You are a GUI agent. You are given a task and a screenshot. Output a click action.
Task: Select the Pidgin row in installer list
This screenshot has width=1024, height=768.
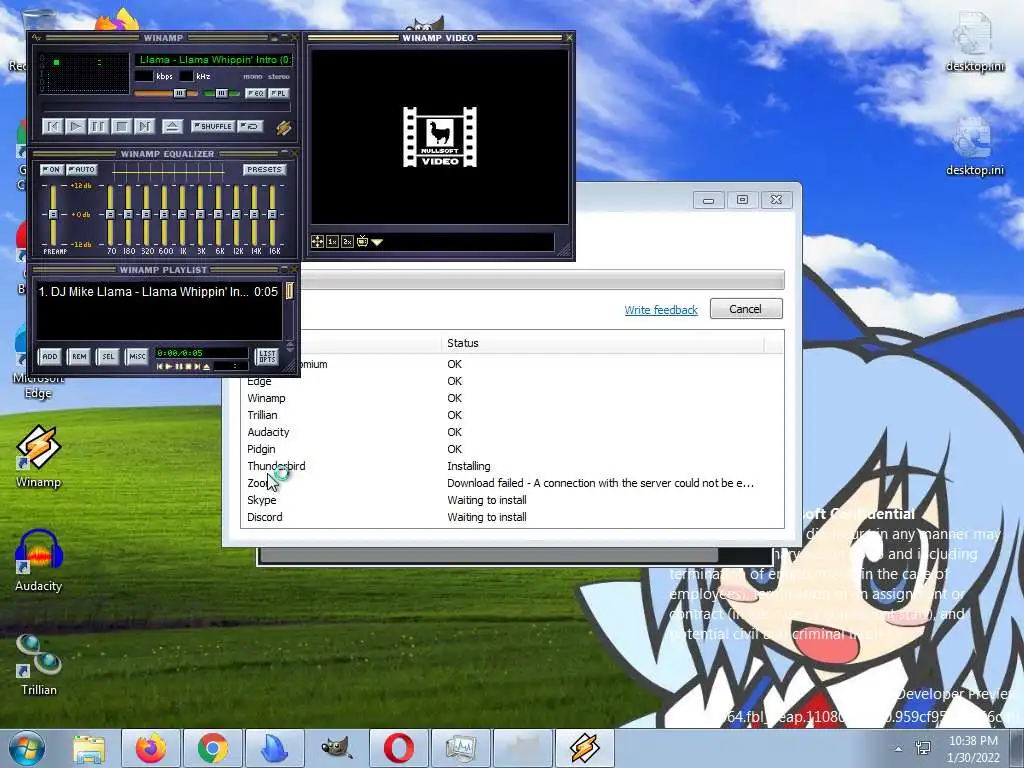point(512,449)
